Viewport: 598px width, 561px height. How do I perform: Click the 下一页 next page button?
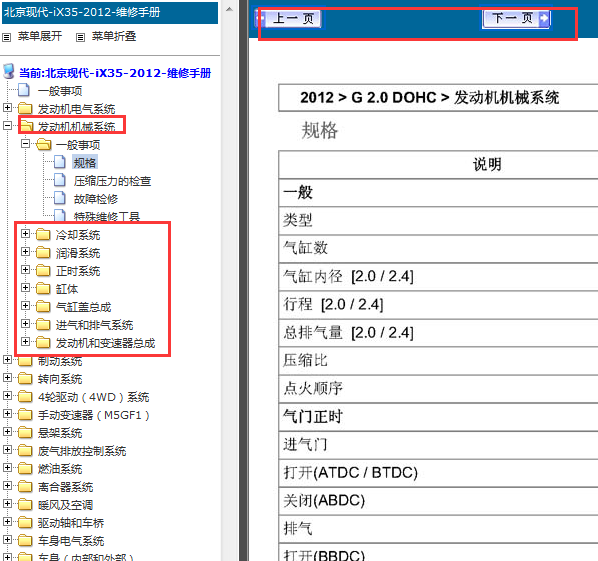[x=516, y=18]
